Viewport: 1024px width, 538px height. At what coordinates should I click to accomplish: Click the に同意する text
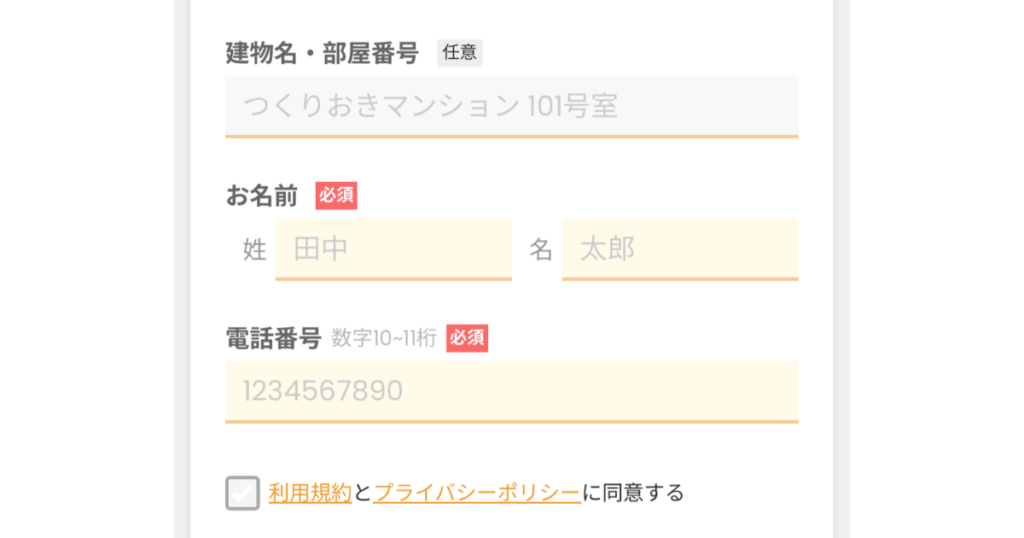633,493
